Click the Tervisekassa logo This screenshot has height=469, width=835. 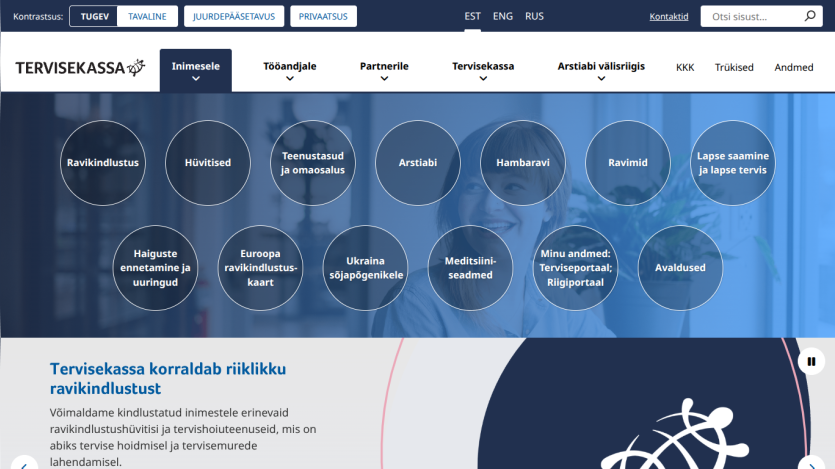point(80,68)
